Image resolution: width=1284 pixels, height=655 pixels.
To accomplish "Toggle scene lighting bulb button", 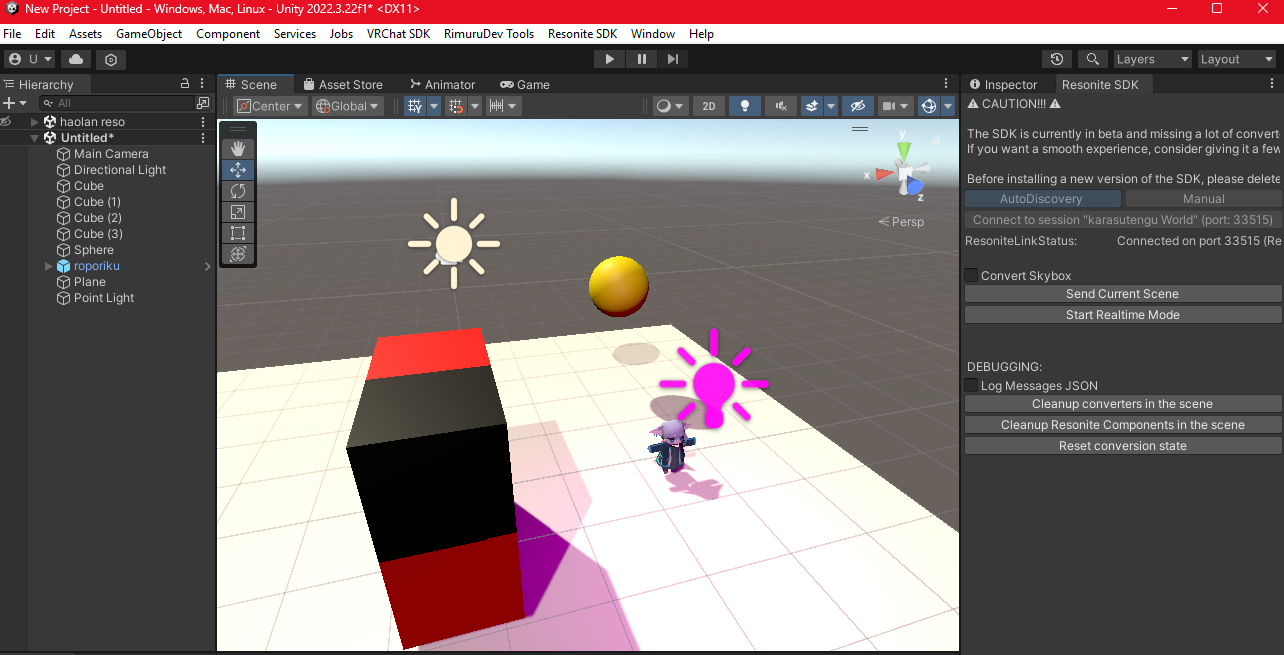I will 744,106.
